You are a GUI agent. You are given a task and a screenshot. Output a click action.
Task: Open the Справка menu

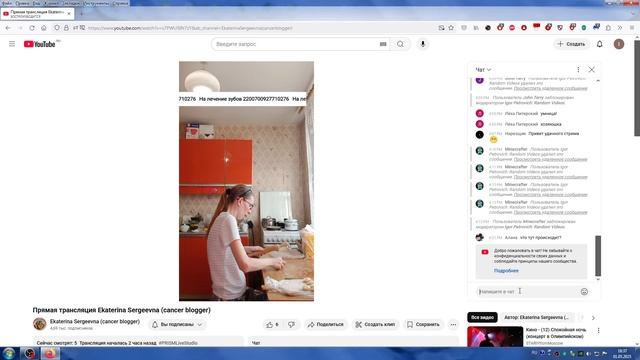[120, 3]
